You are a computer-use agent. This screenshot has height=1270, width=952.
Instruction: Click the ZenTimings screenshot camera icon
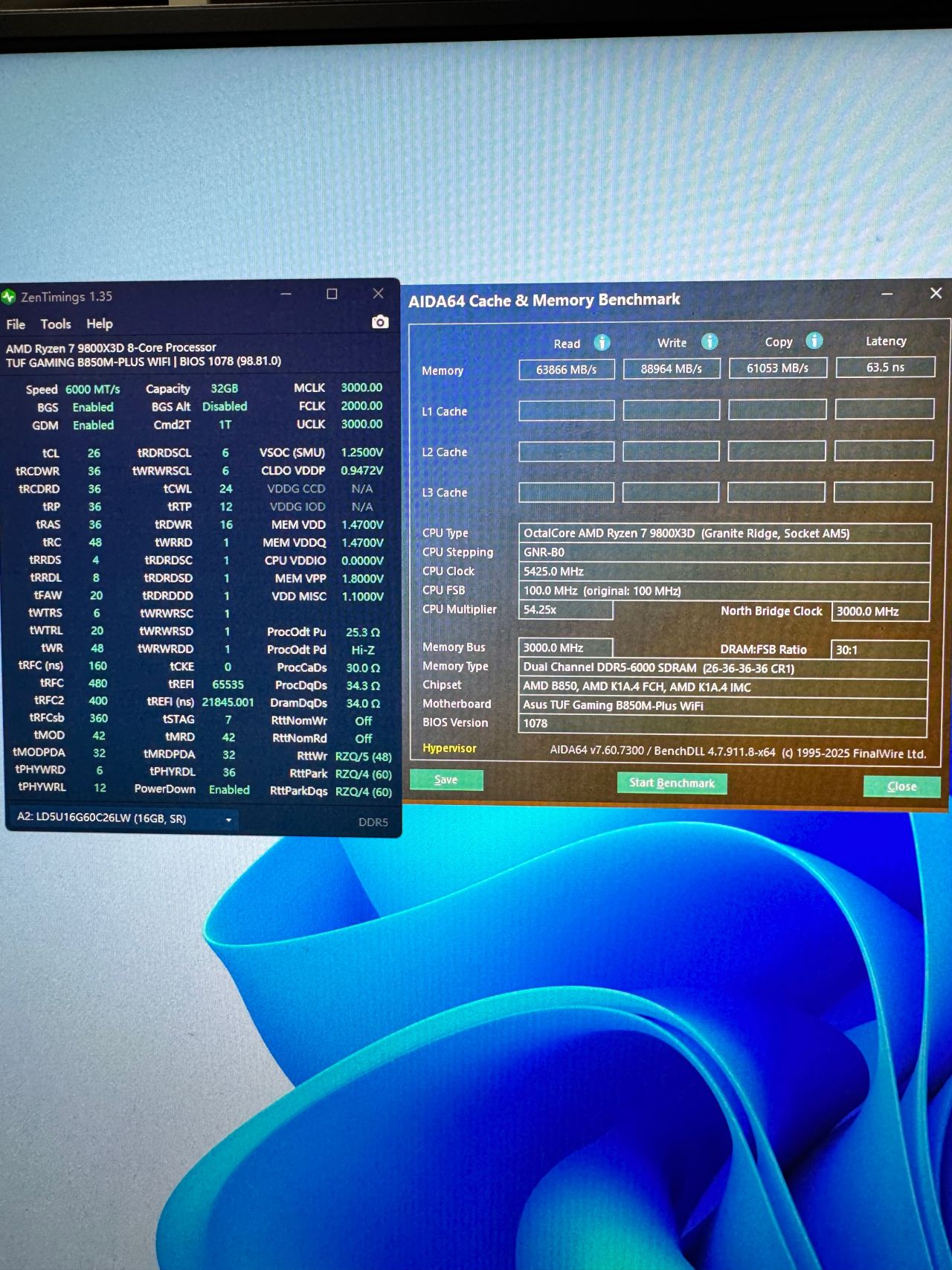tap(380, 322)
